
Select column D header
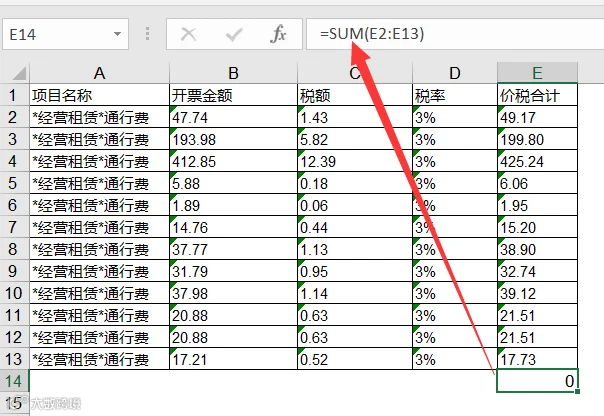coord(455,73)
